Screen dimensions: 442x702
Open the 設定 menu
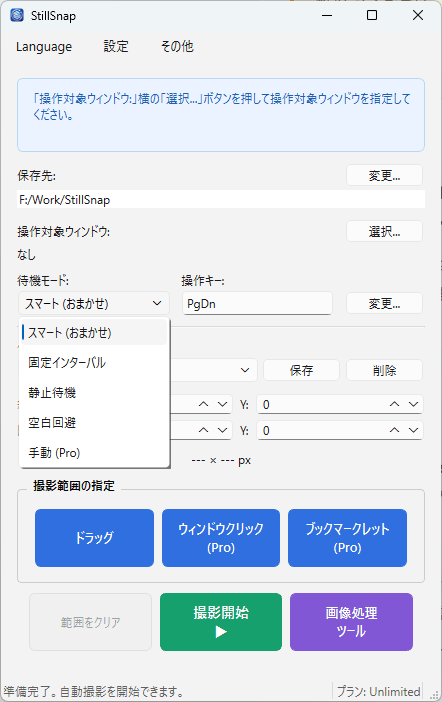coord(116,47)
